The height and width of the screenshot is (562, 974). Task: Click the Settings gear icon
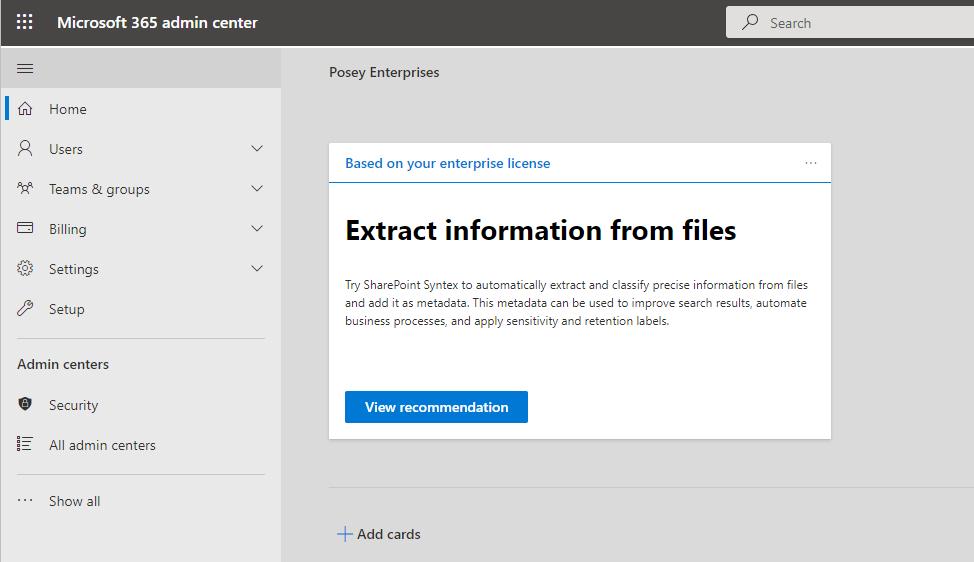click(x=25, y=268)
